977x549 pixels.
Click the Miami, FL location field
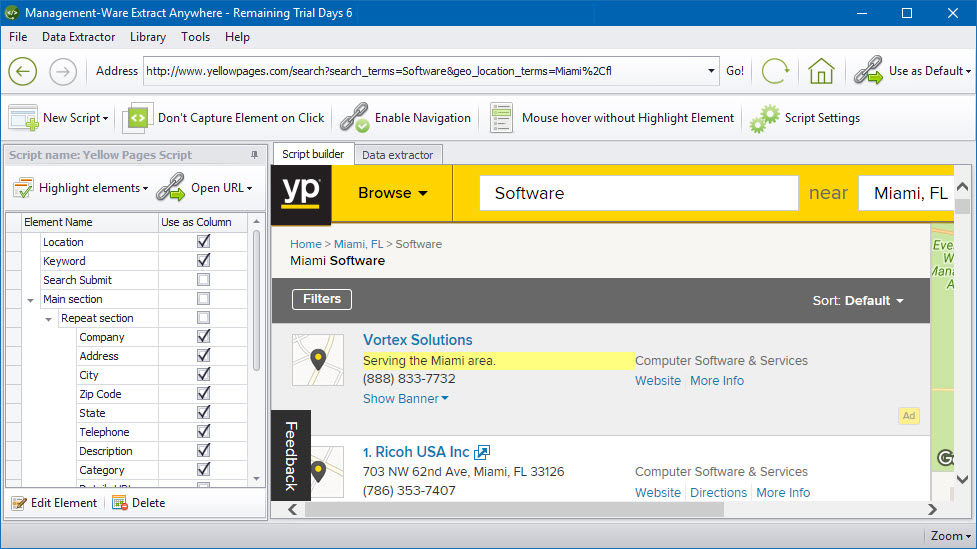[x=907, y=193]
